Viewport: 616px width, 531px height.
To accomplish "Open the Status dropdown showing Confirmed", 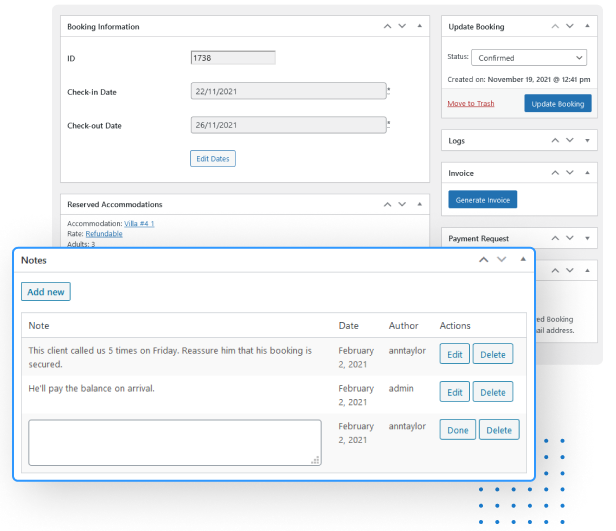I will click(x=529, y=58).
